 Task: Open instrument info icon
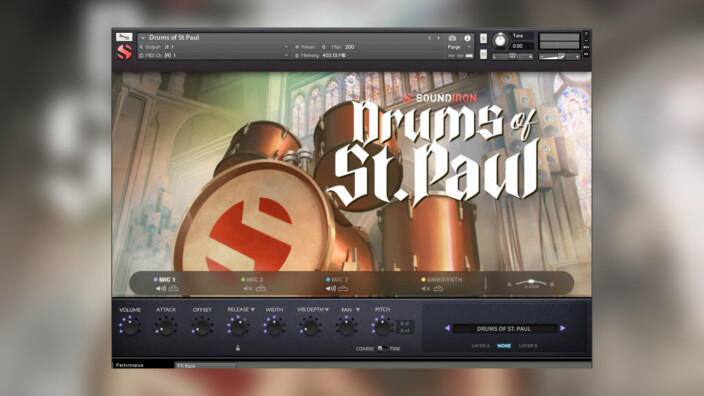467,38
